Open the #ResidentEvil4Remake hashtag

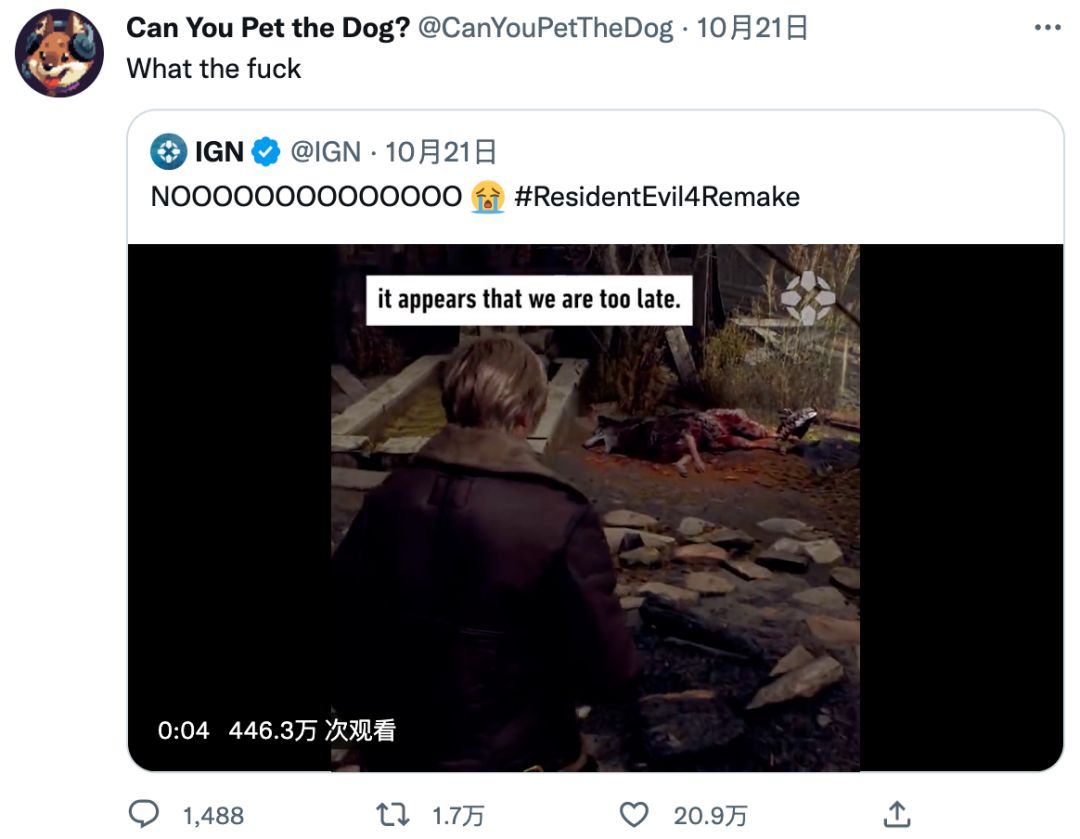point(657,197)
